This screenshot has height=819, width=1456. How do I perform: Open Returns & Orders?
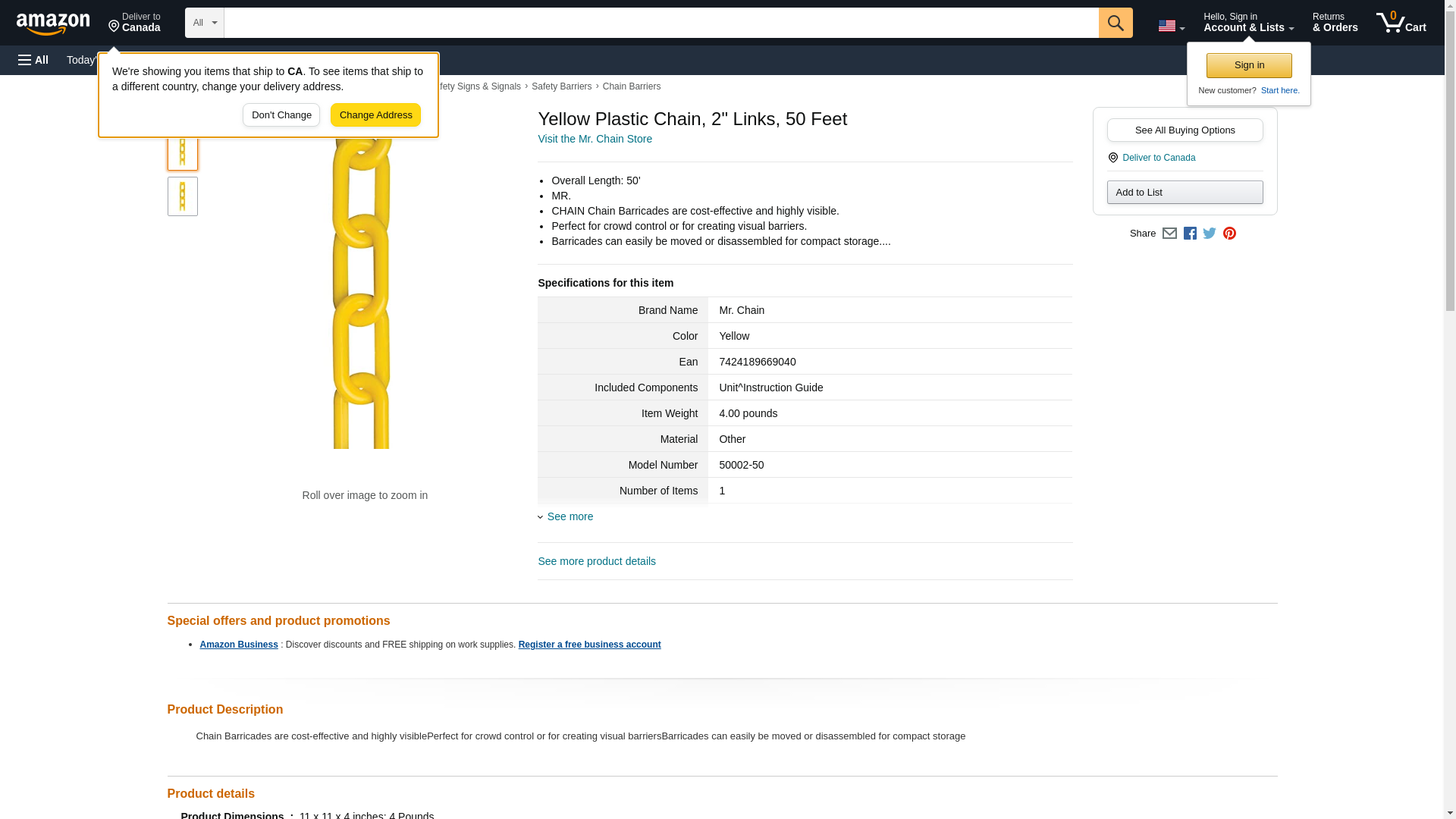[1335, 23]
